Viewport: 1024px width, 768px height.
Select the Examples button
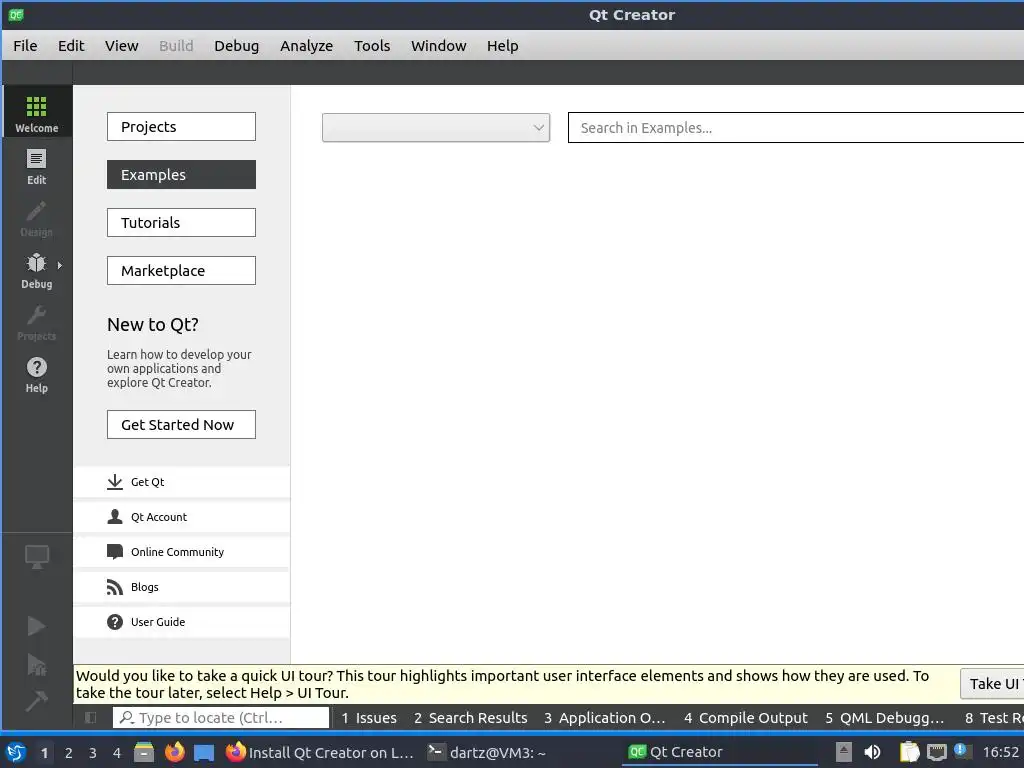pyautogui.click(x=181, y=174)
